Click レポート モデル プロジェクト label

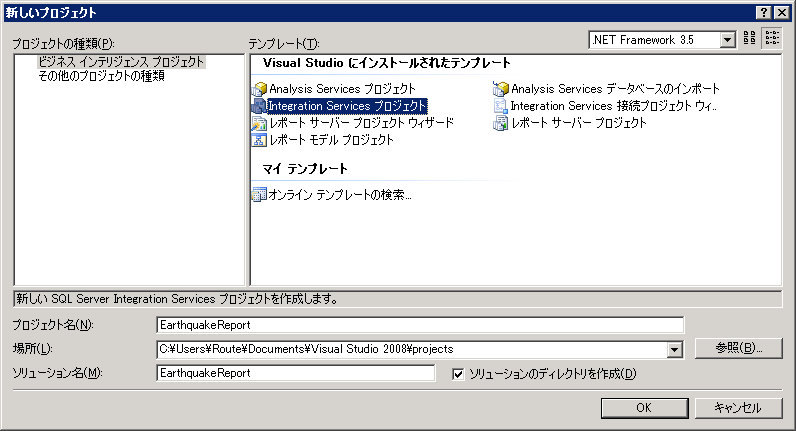click(x=331, y=140)
